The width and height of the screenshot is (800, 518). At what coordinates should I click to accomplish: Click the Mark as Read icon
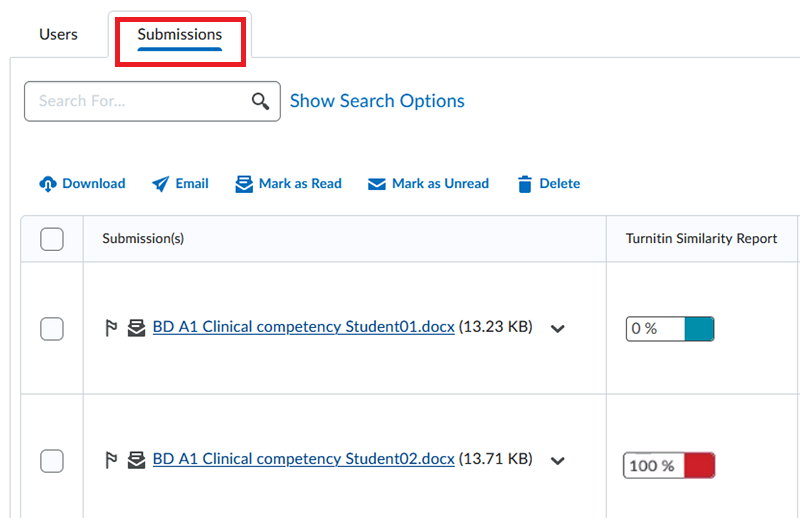(244, 184)
